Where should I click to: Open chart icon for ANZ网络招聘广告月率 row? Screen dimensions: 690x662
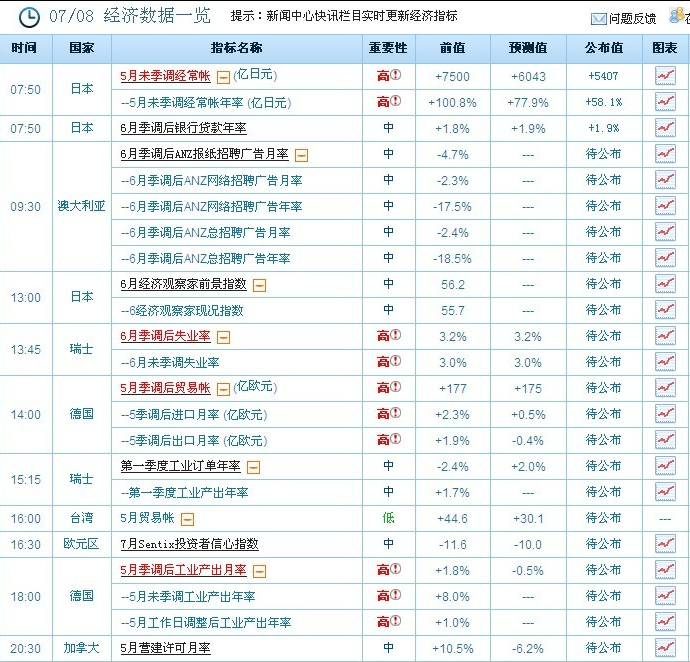click(x=665, y=180)
